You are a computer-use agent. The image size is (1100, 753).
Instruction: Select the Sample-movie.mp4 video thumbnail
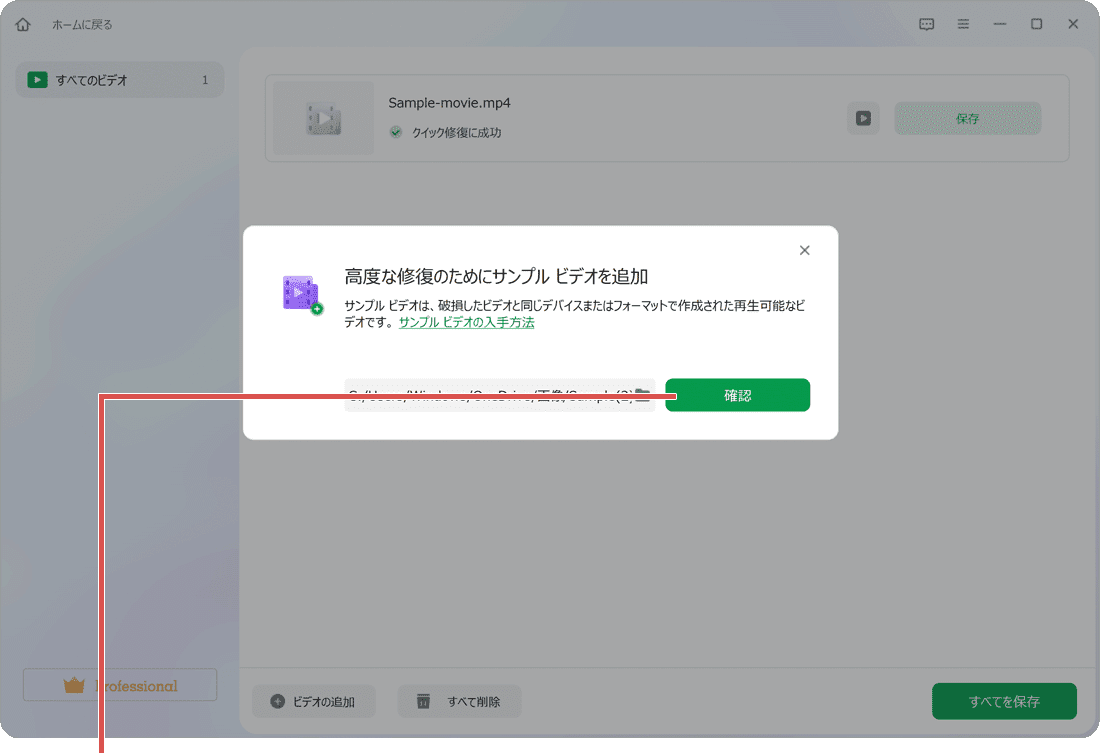[x=322, y=118]
